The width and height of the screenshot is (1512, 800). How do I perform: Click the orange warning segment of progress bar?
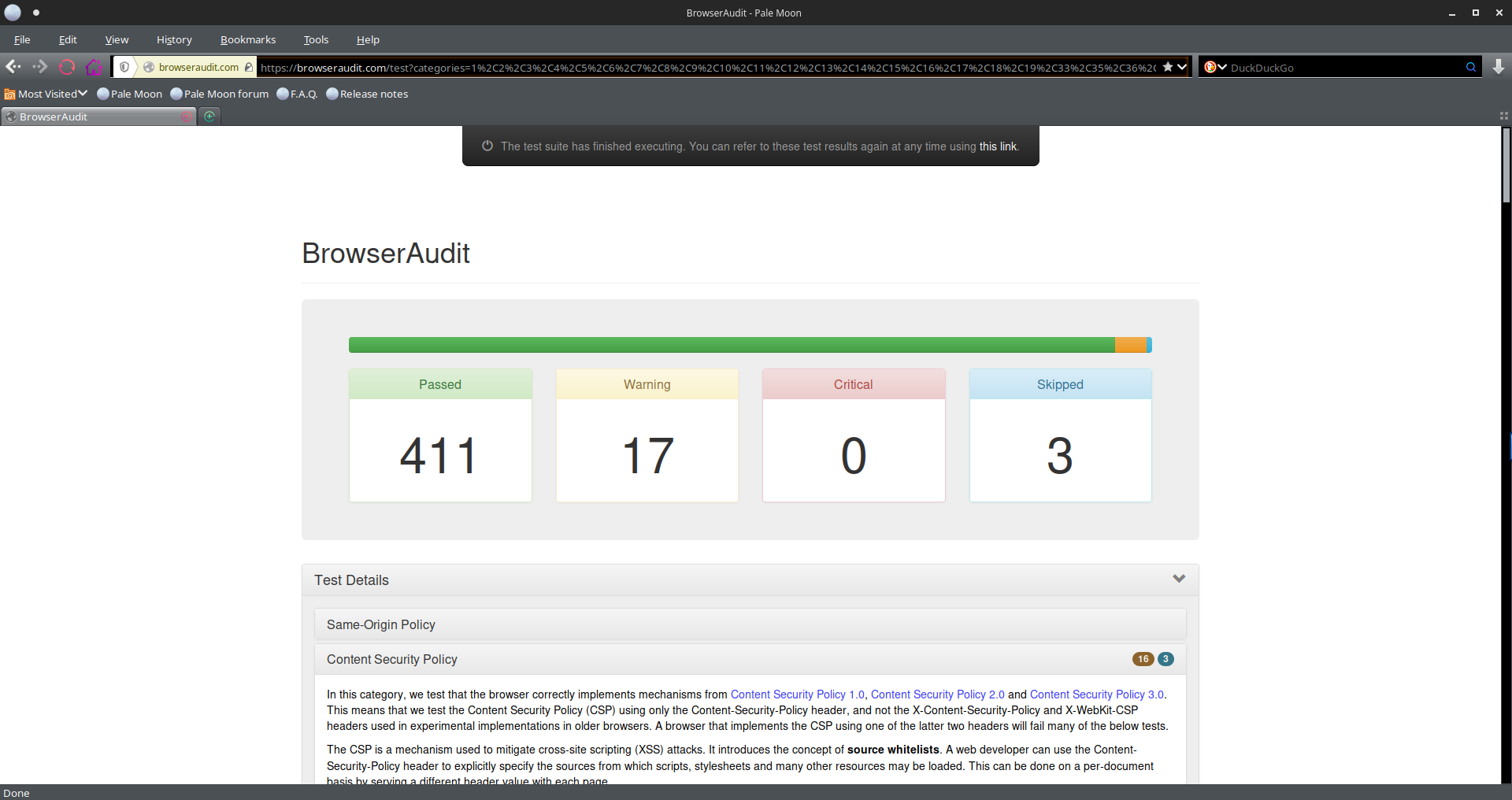[1131, 345]
